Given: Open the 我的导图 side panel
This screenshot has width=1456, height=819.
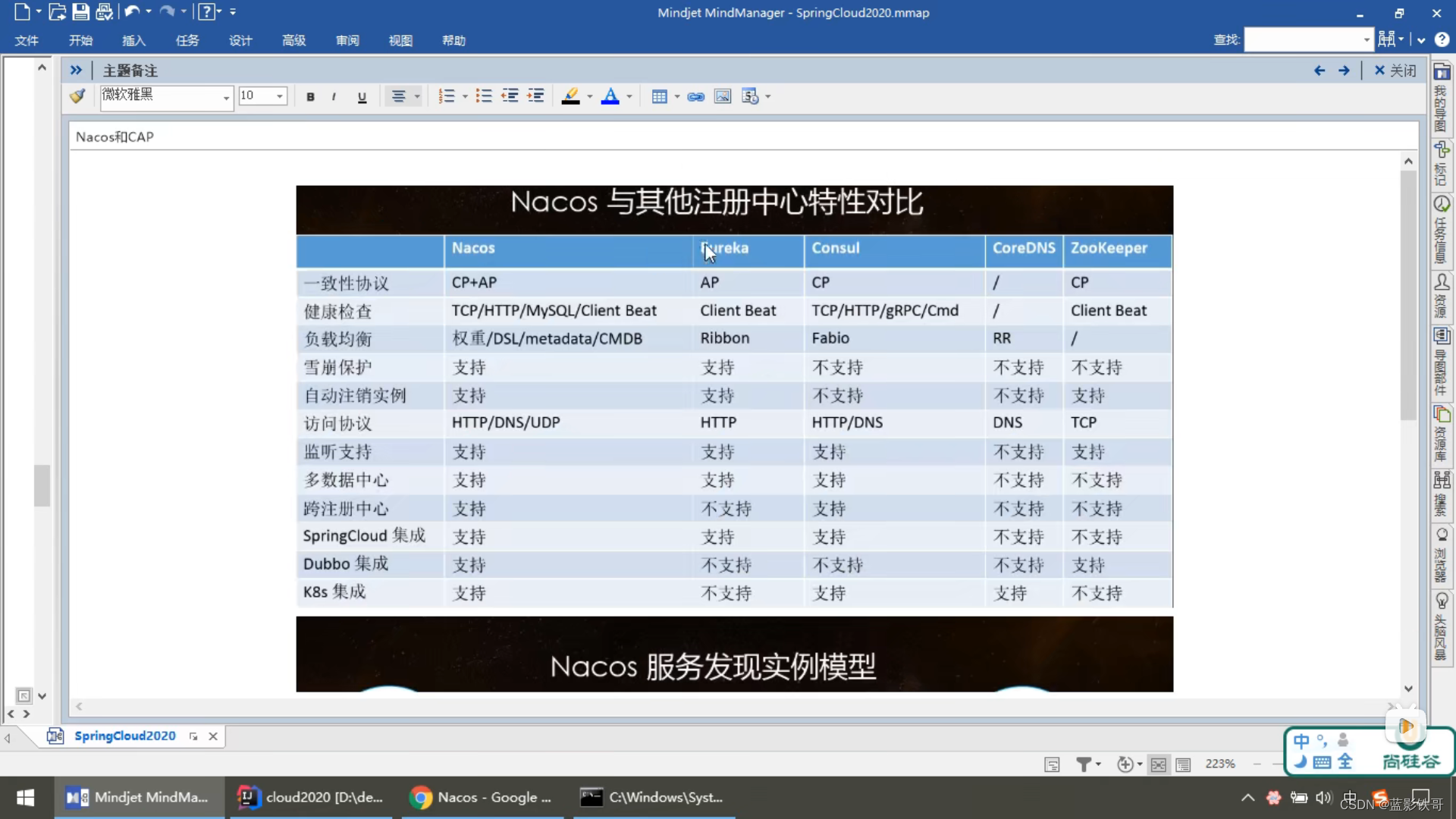Looking at the screenshot, I should (1442, 97).
